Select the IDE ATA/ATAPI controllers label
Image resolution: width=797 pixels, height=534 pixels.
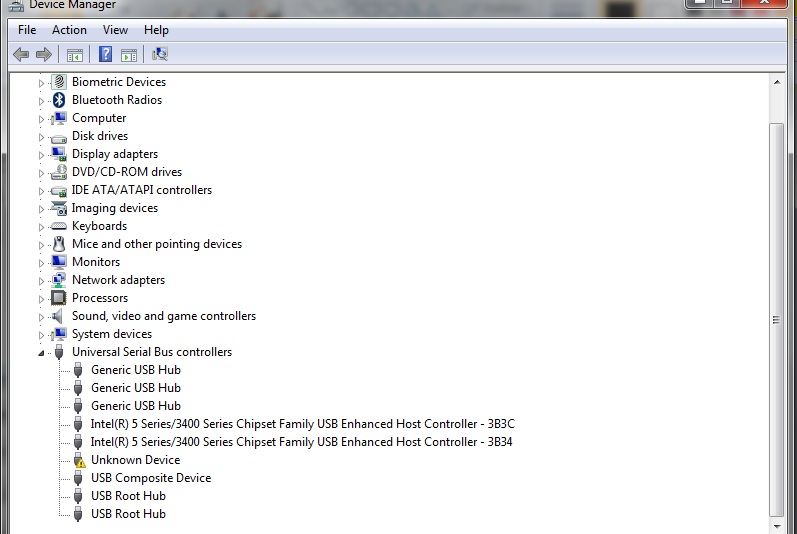[x=142, y=190]
